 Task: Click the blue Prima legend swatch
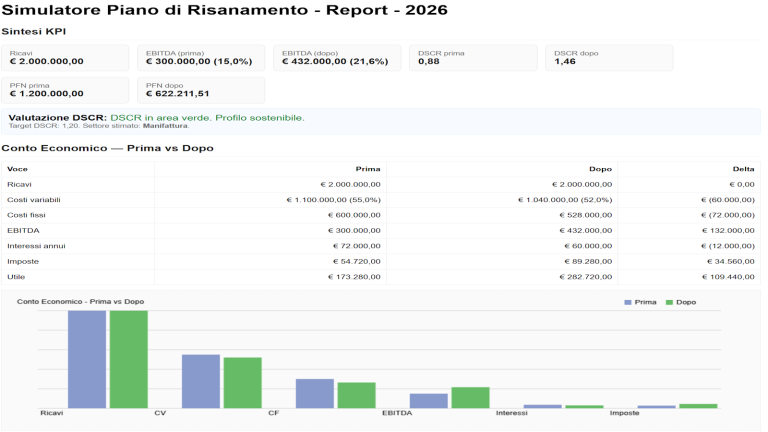pos(628,301)
